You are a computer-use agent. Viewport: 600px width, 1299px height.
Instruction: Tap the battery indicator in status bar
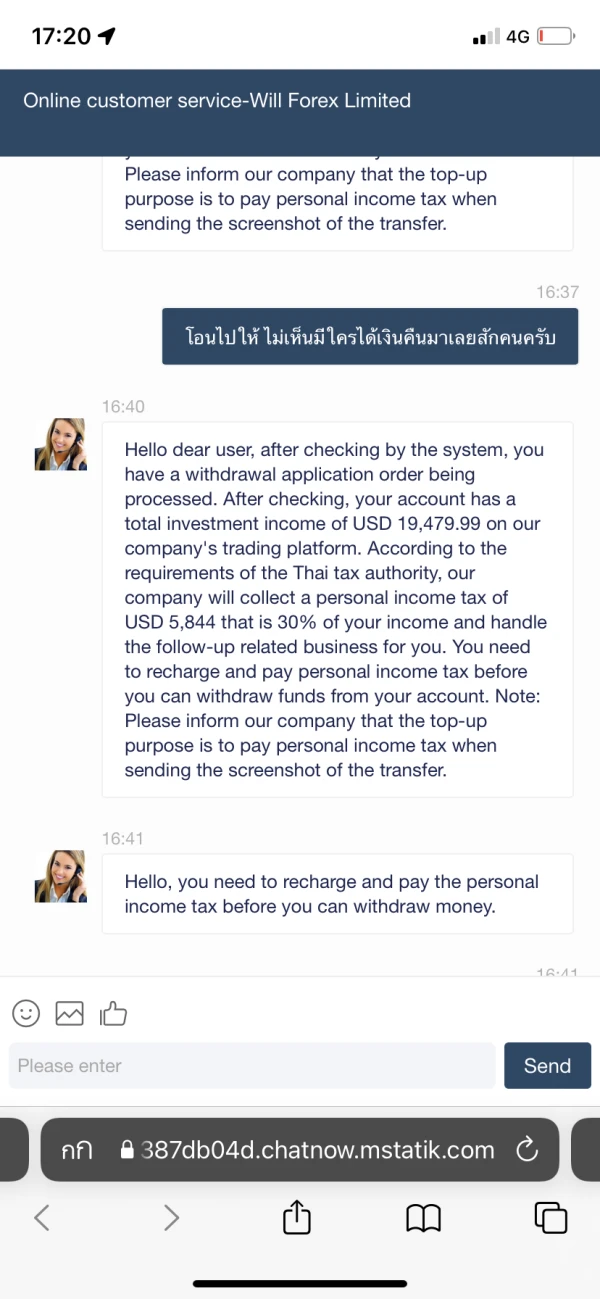coord(555,37)
